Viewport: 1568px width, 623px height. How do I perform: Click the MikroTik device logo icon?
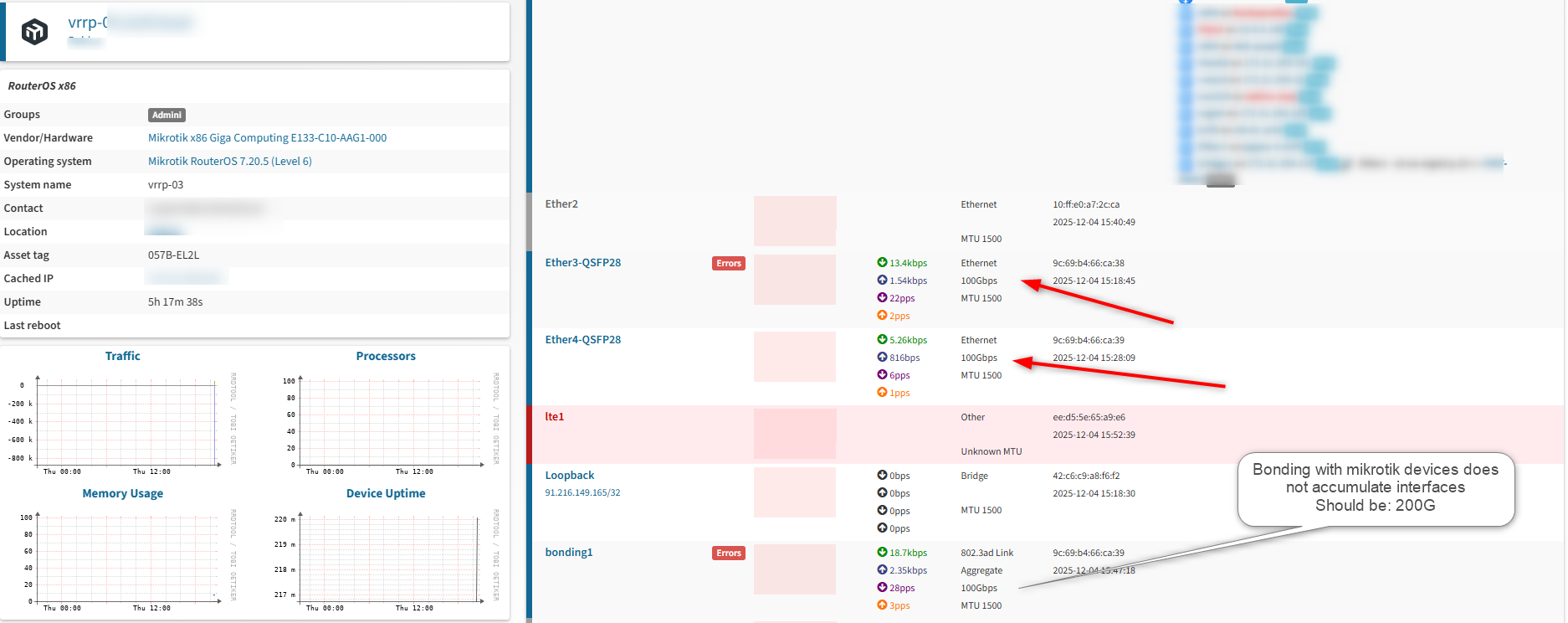34,32
